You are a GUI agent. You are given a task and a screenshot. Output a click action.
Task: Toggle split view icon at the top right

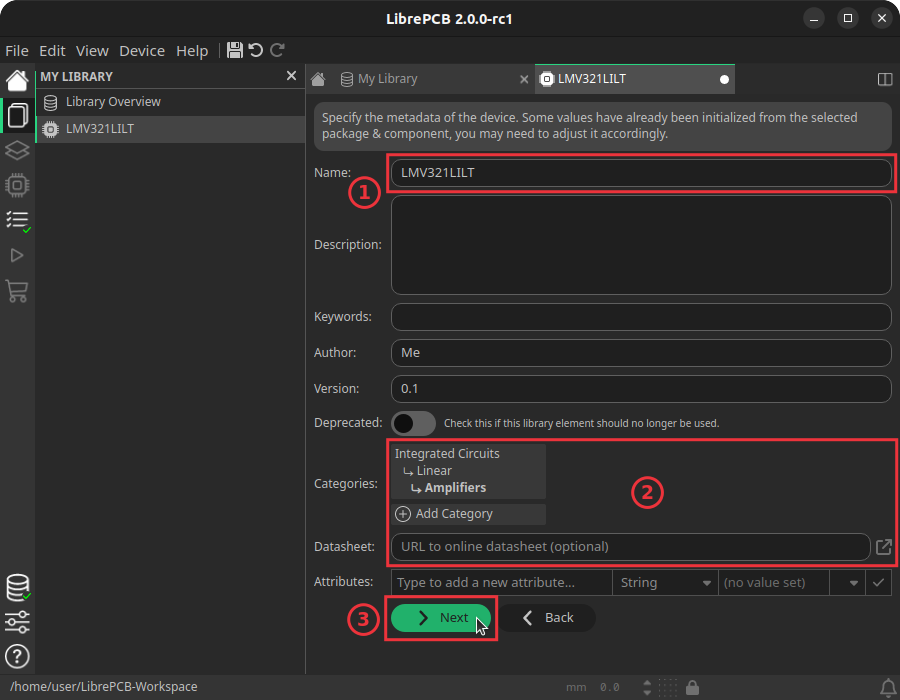click(x=884, y=79)
